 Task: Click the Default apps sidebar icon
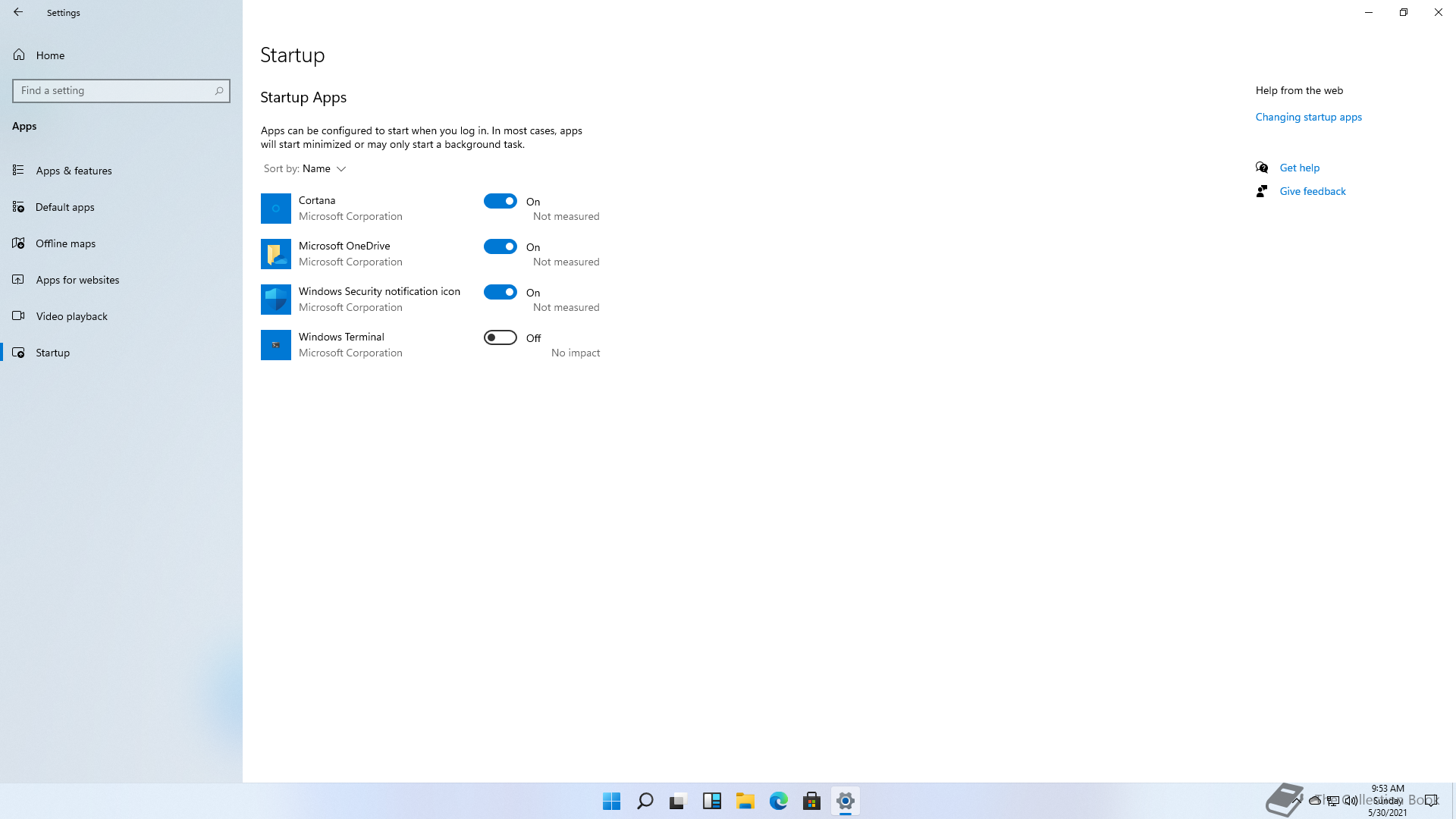pyautogui.click(x=18, y=206)
